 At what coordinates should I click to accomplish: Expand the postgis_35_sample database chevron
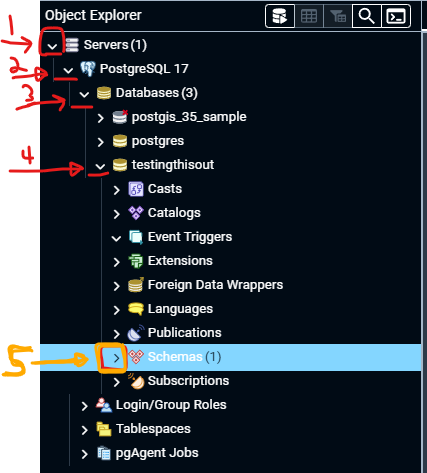point(100,118)
